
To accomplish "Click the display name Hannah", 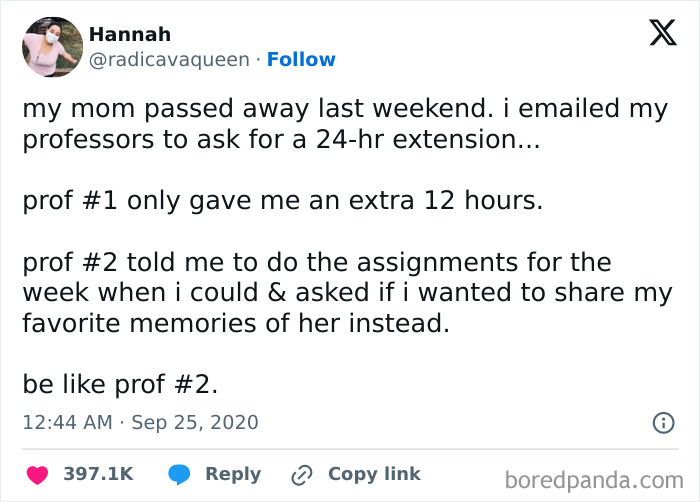I will [130, 34].
